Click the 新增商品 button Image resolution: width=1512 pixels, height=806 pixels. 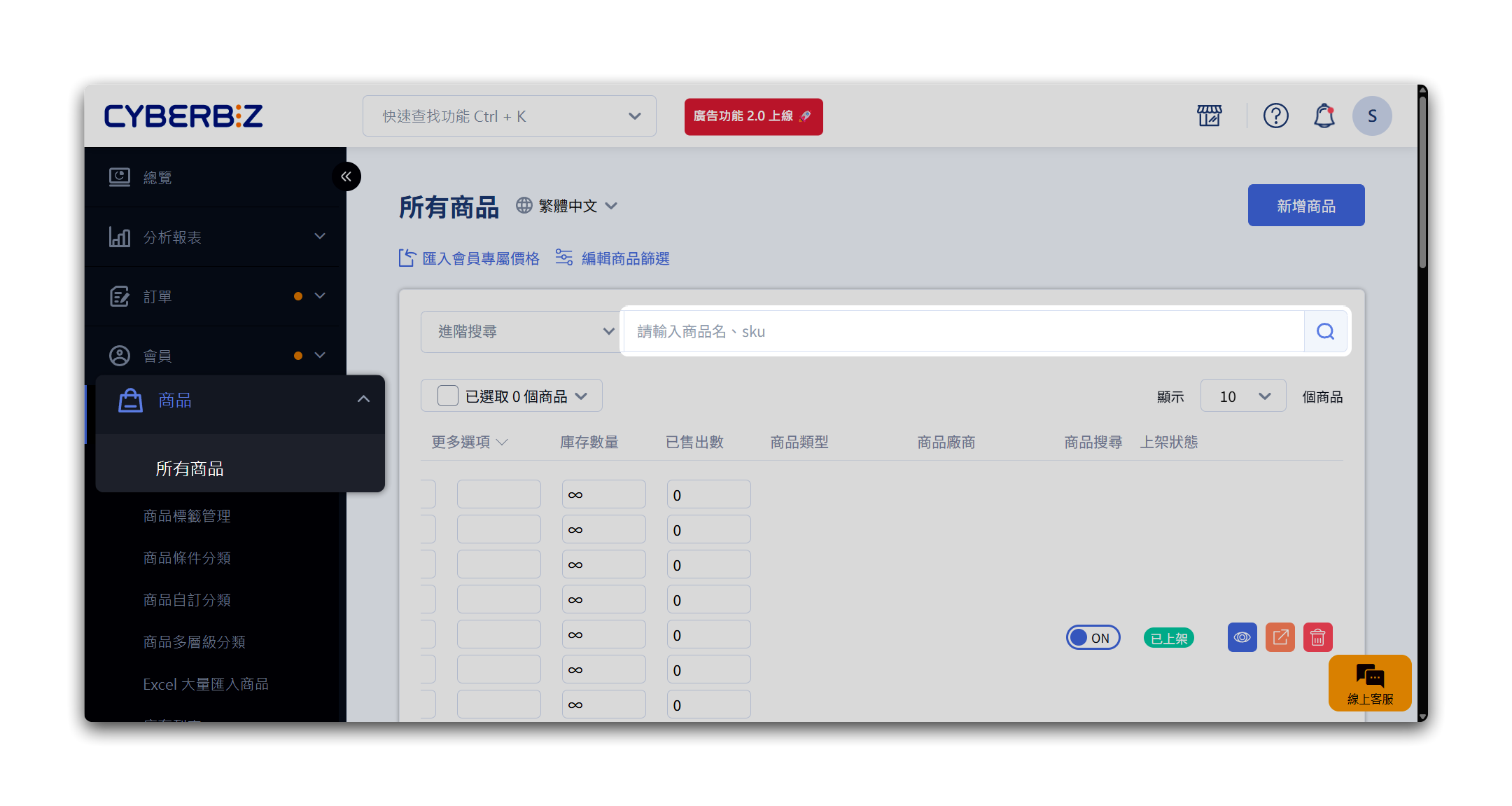tap(1305, 205)
